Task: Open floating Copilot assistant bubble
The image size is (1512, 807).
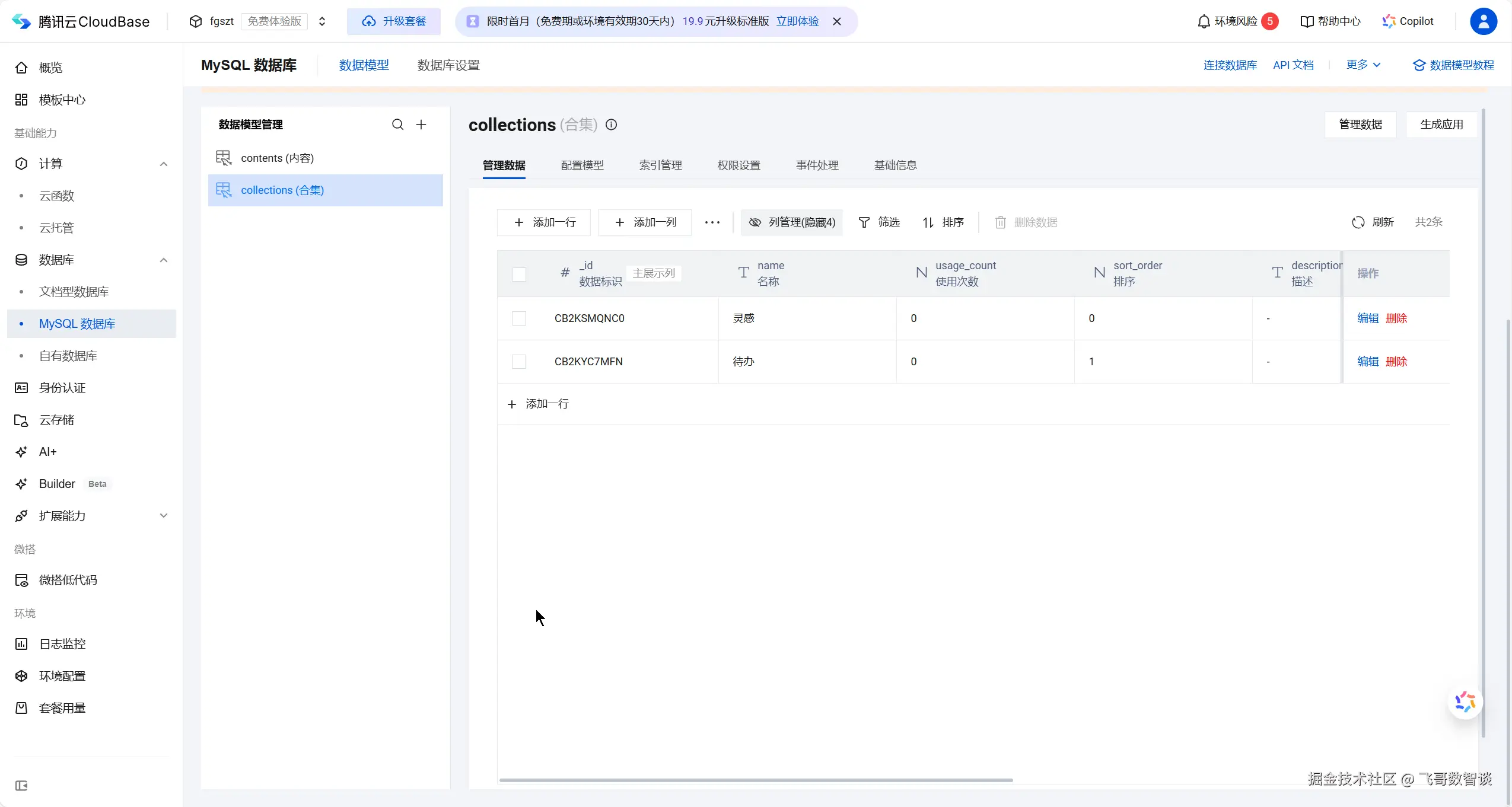Action: 1465,702
